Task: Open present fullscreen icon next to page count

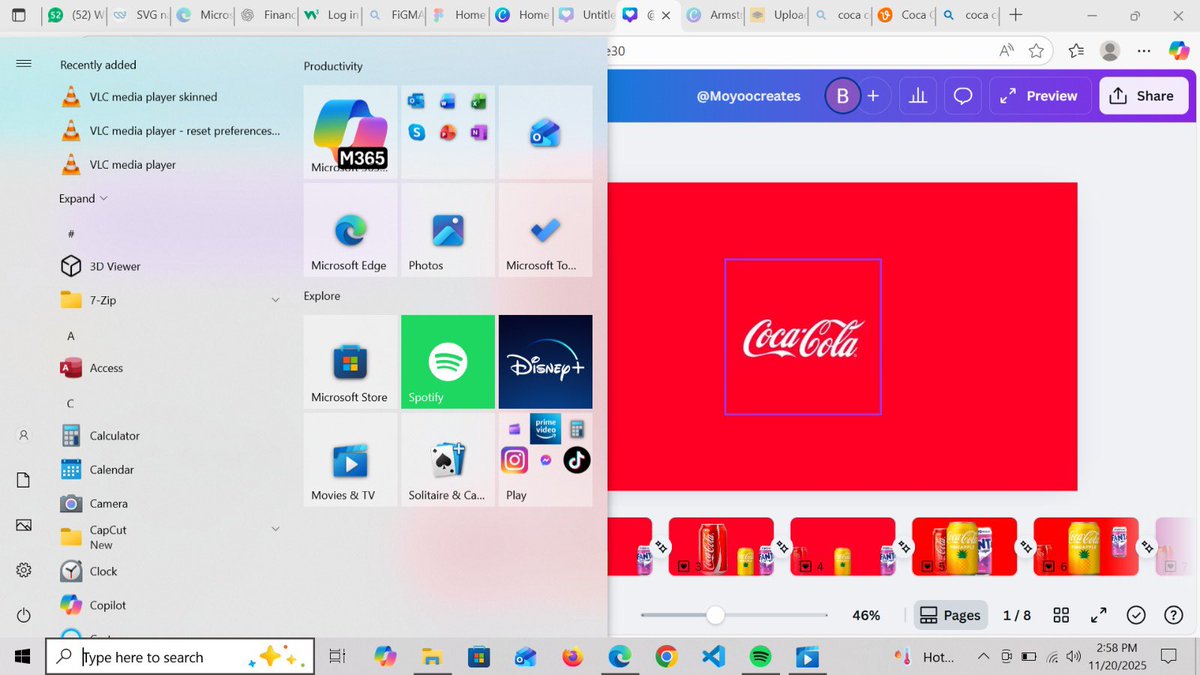Action: [1098, 614]
